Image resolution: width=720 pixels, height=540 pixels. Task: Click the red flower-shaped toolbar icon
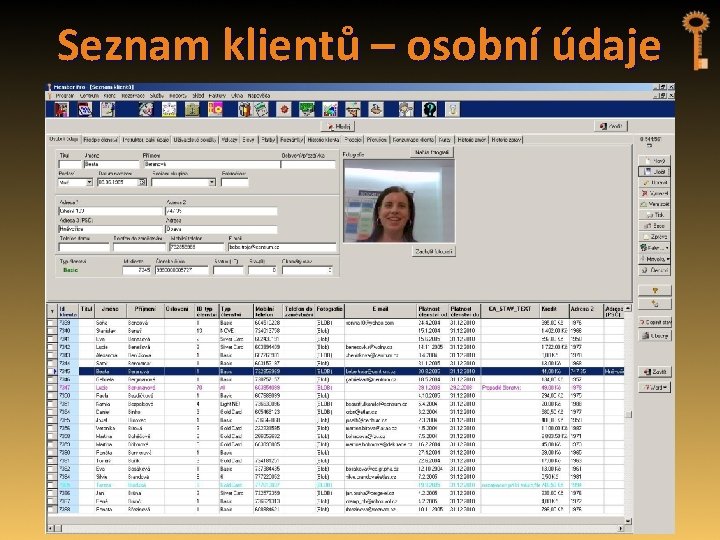tap(284, 109)
